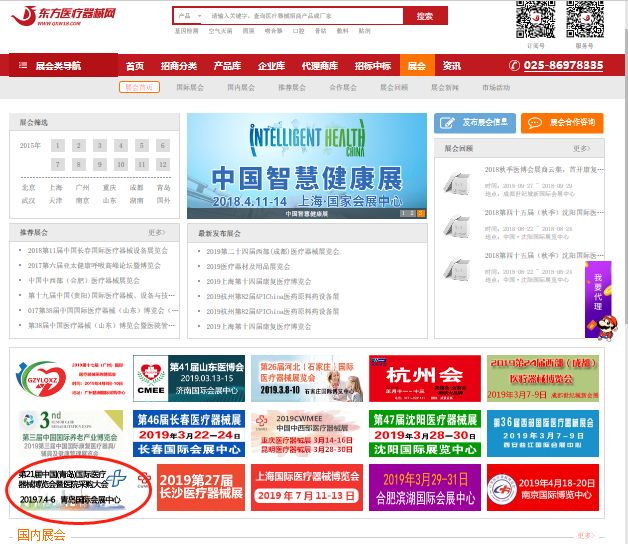The width and height of the screenshot is (628, 544).
Task: Click the 中国智慧健康展 carousel banner
Action: (307, 165)
